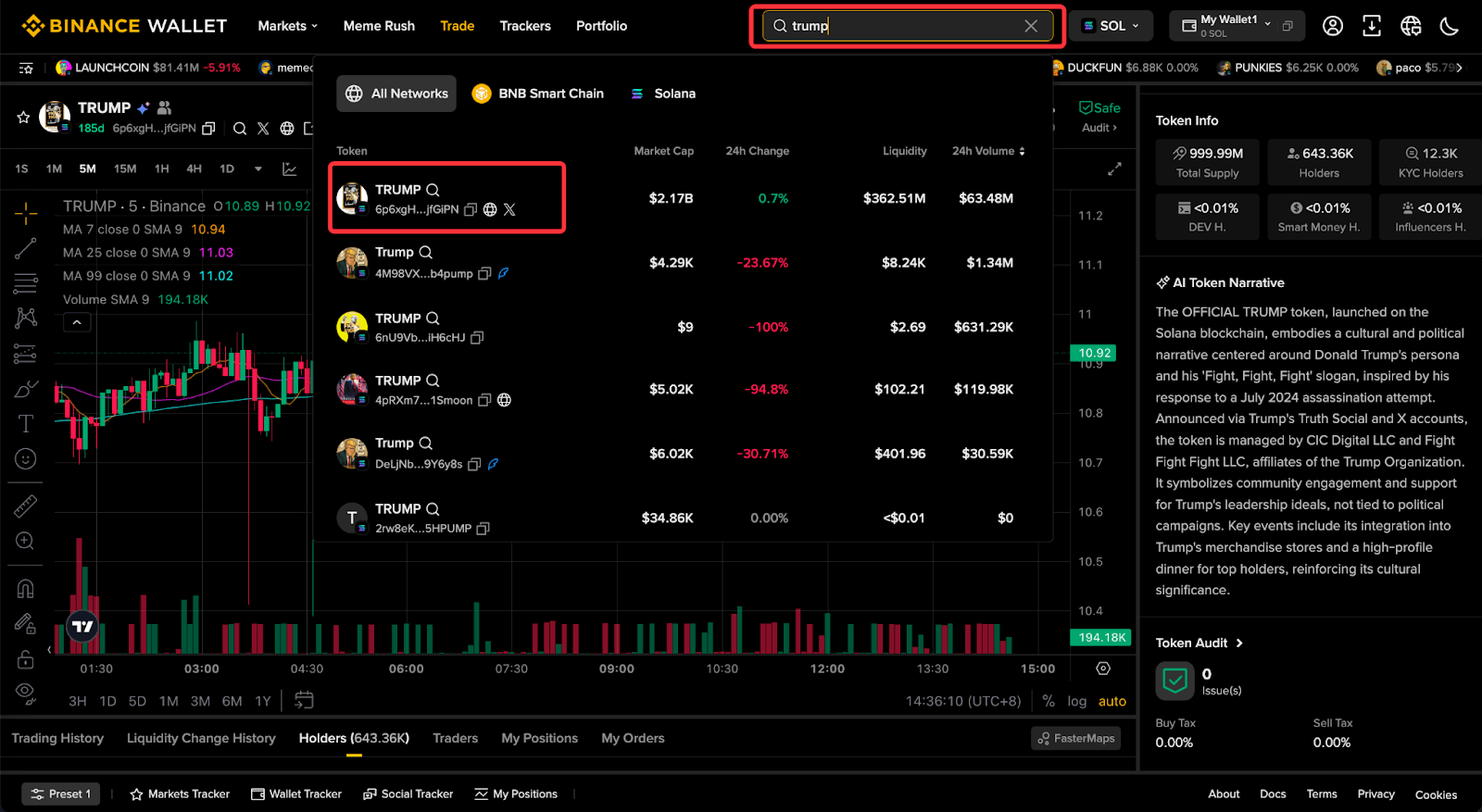This screenshot has width=1482, height=812.
Task: Set chart range to 6M
Action: click(232, 701)
